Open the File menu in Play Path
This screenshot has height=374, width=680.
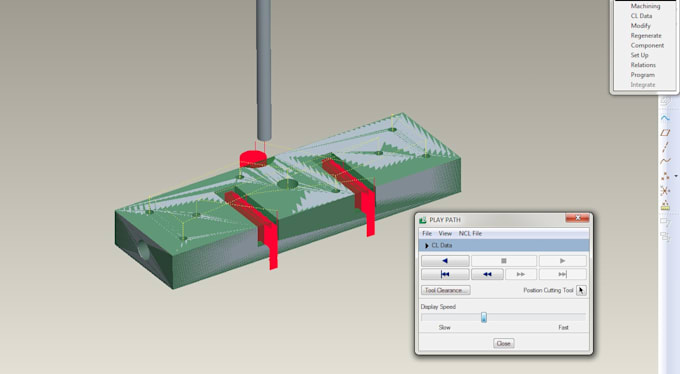click(x=427, y=233)
